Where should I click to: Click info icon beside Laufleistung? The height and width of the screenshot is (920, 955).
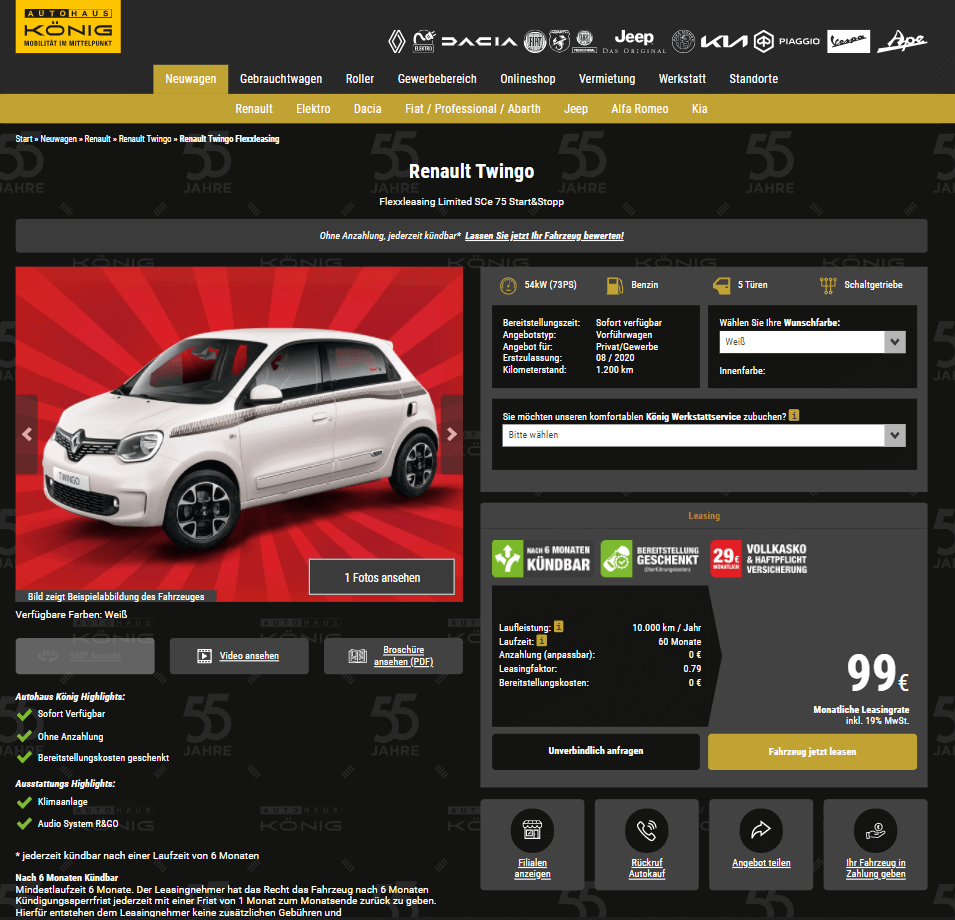(x=559, y=627)
